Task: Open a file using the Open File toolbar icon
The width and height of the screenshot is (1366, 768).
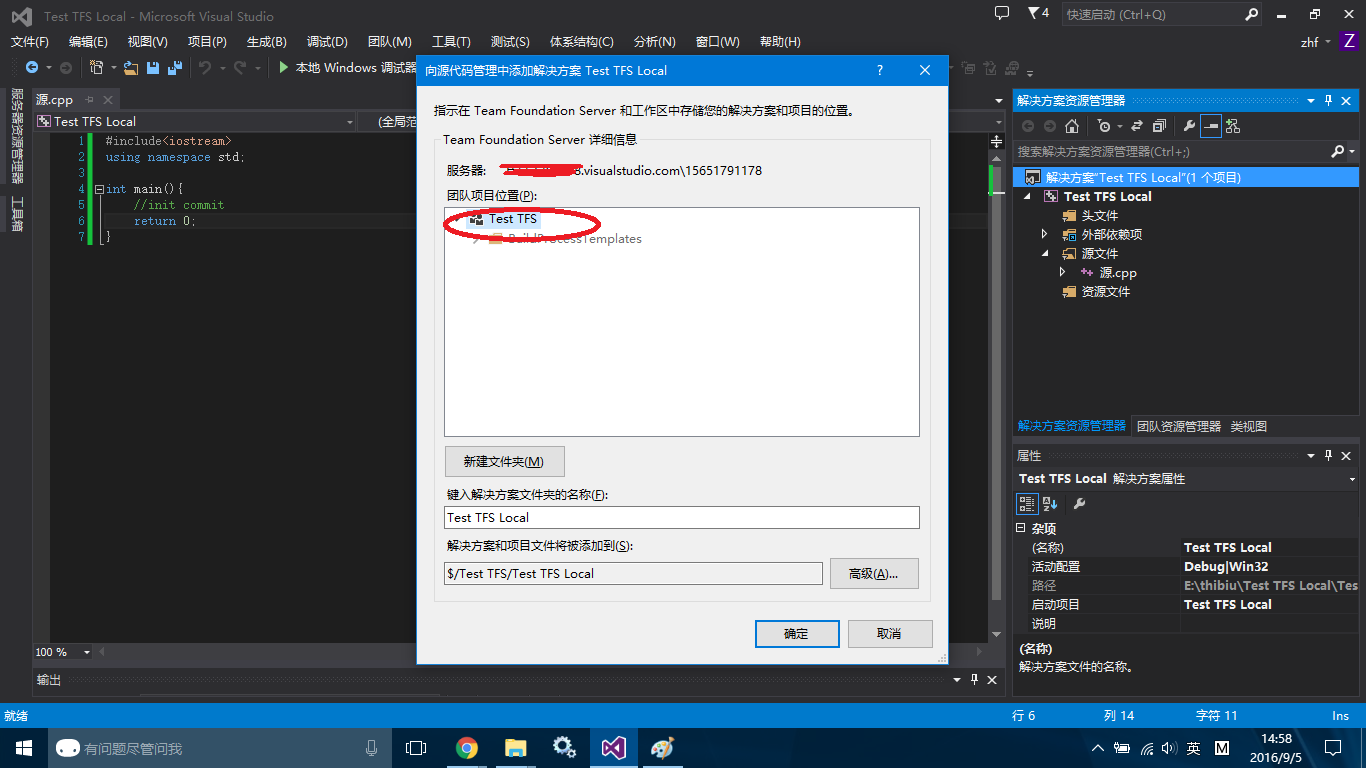Action: pos(130,67)
